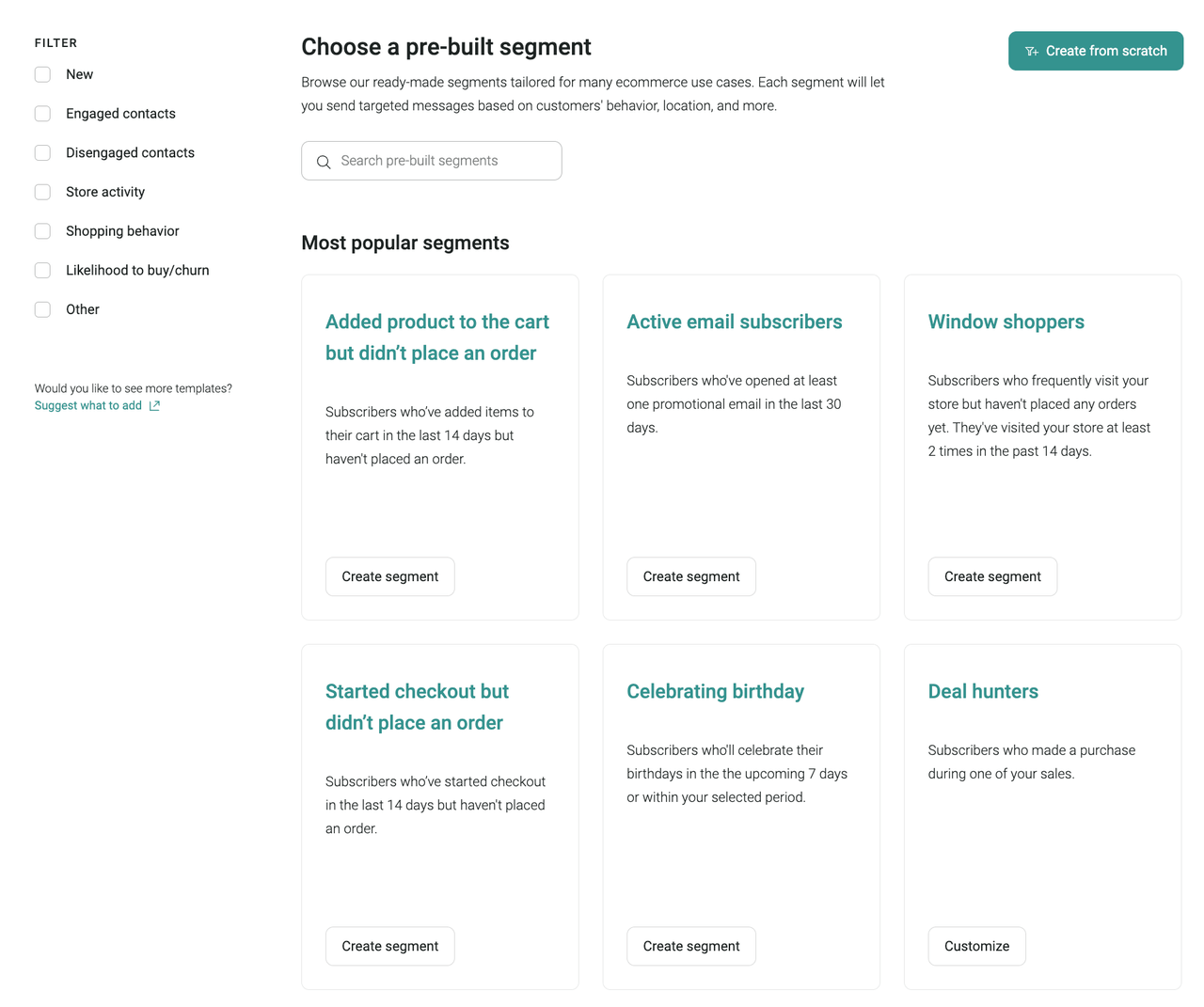Viewport: 1204px width, 1007px height.
Task: Open the Suggest what to add link
Action: (x=88, y=406)
